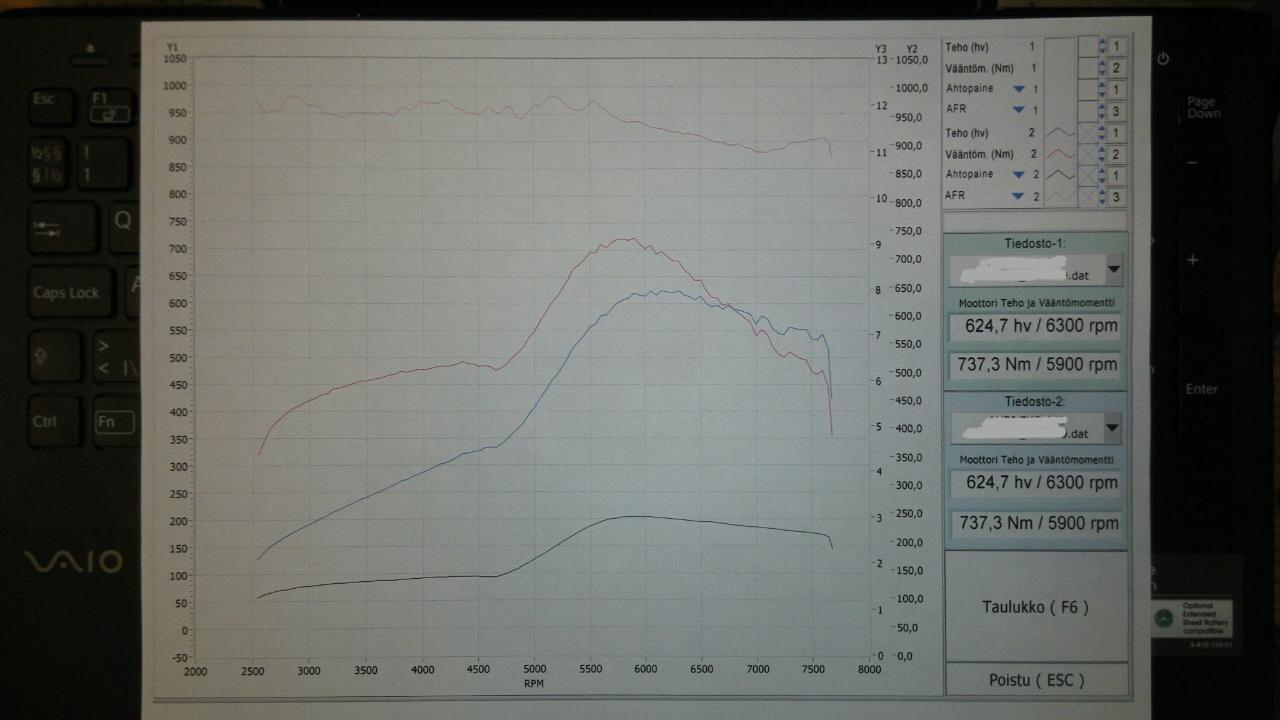Uncheck the Teho (hv) 2 curve checkbox

pyautogui.click(x=1087, y=133)
